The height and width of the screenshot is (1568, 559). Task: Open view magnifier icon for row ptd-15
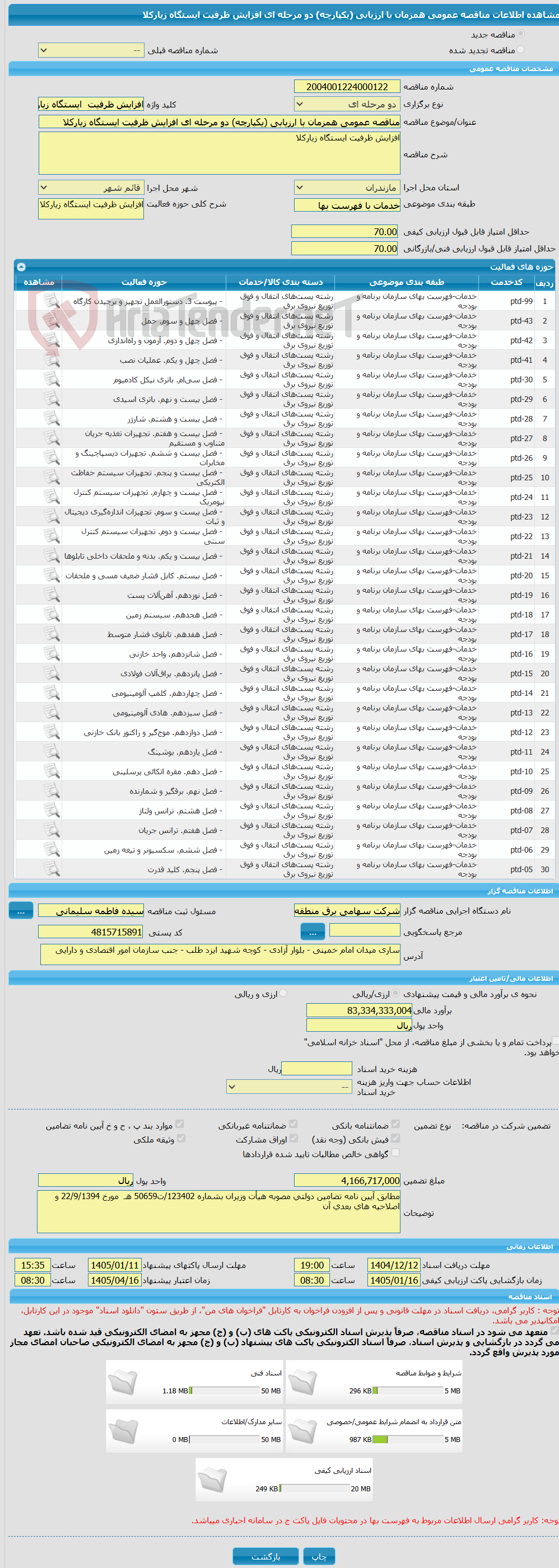click(52, 673)
